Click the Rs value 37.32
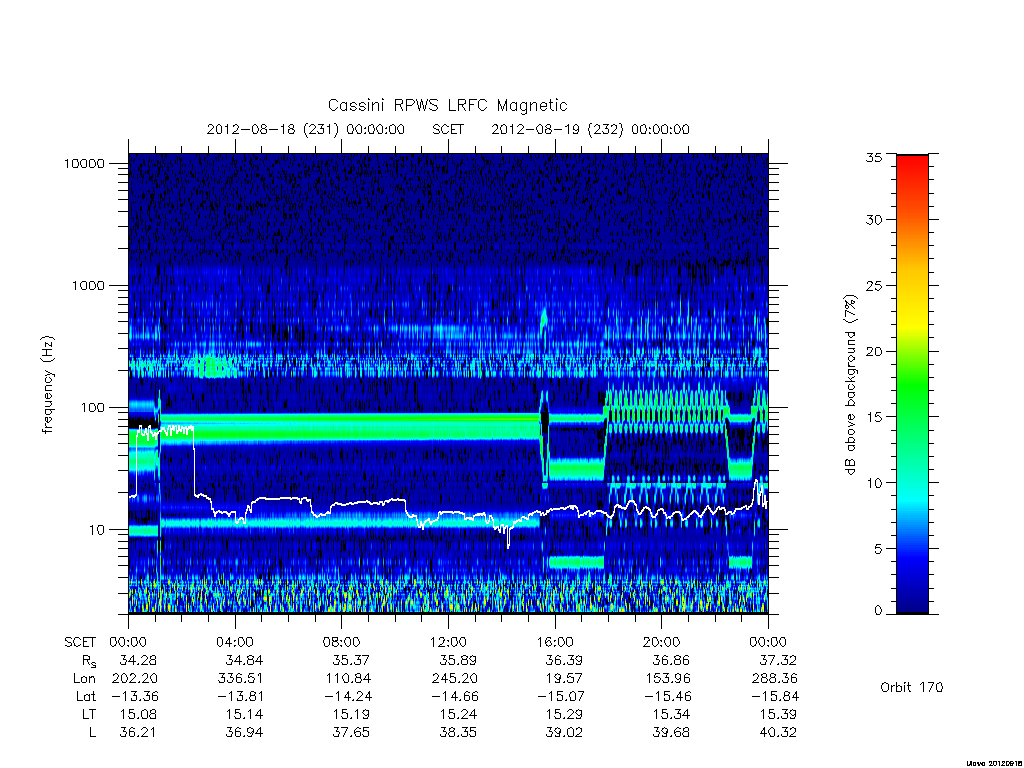Viewport: 1024px width, 768px height. click(x=778, y=660)
